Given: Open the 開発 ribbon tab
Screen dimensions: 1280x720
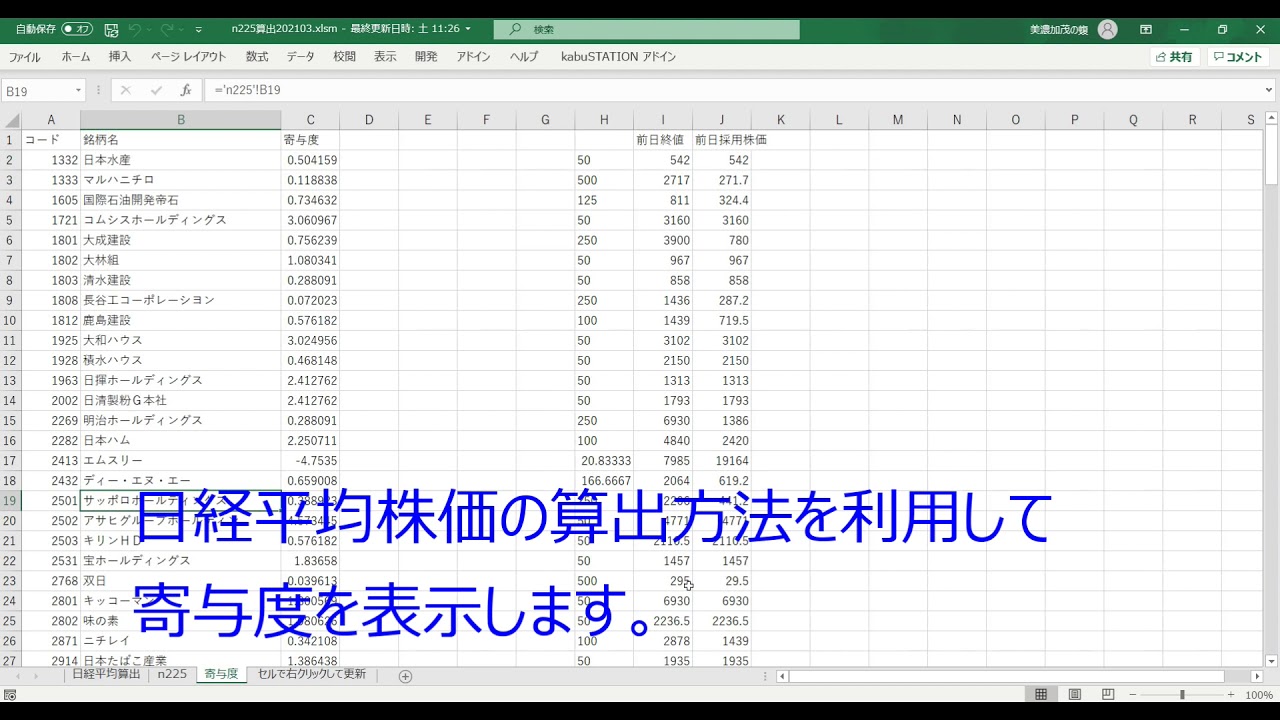Looking at the screenshot, I should (426, 57).
